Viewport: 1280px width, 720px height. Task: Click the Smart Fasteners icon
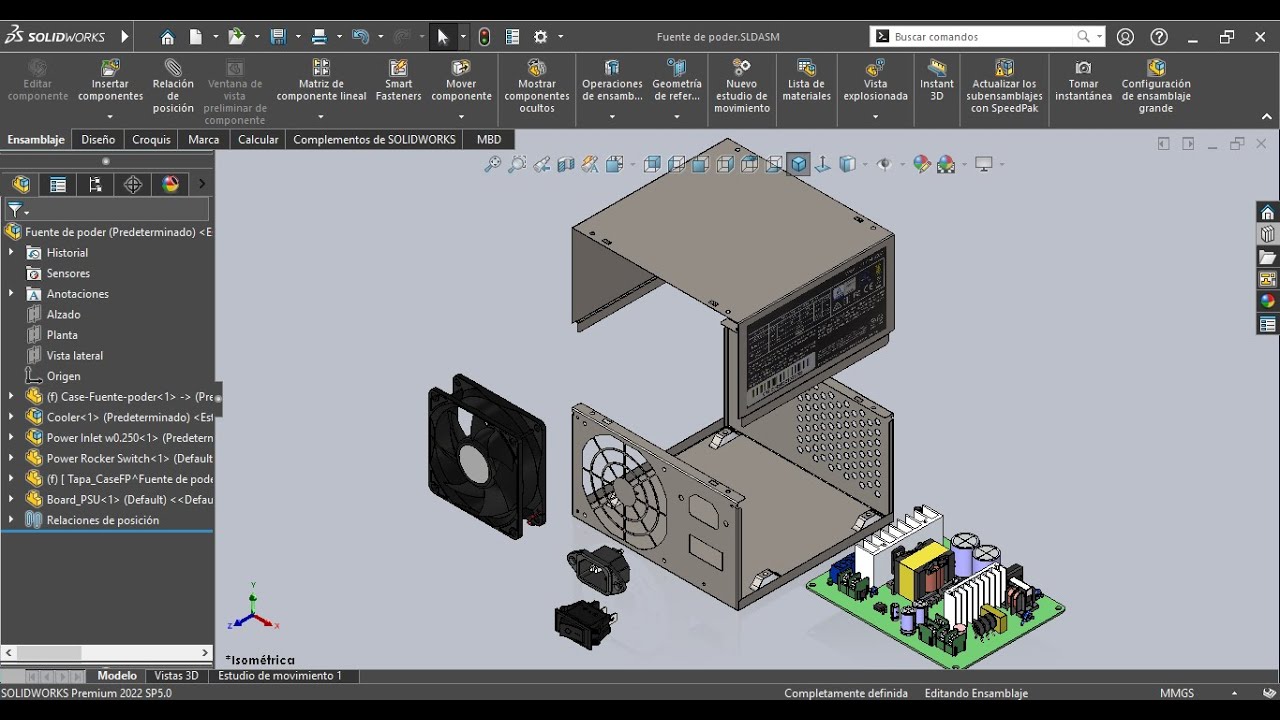pos(398,68)
